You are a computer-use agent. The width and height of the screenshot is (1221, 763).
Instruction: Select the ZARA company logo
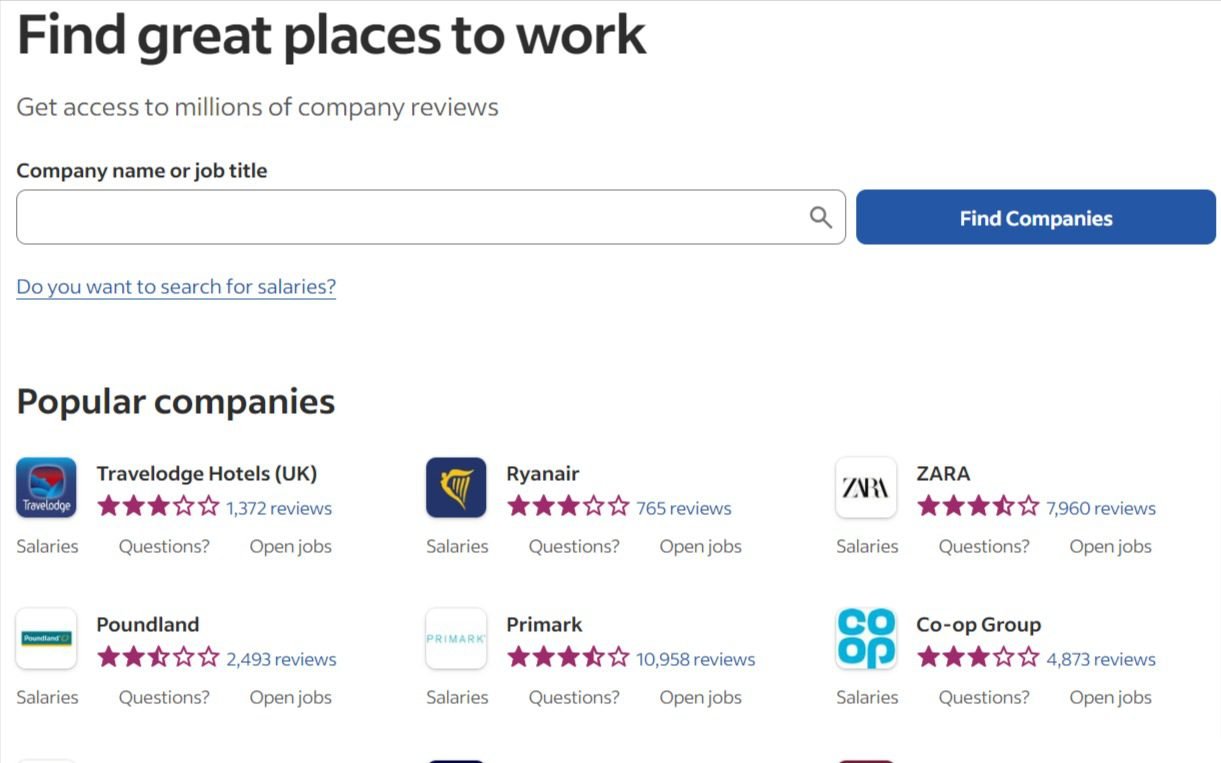click(x=866, y=487)
